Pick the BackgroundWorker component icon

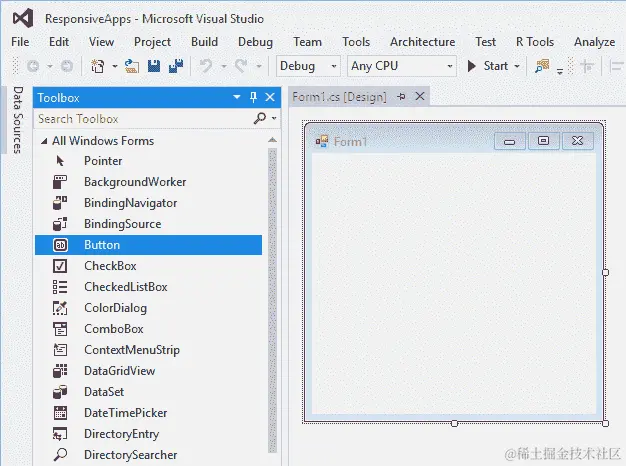click(60, 182)
